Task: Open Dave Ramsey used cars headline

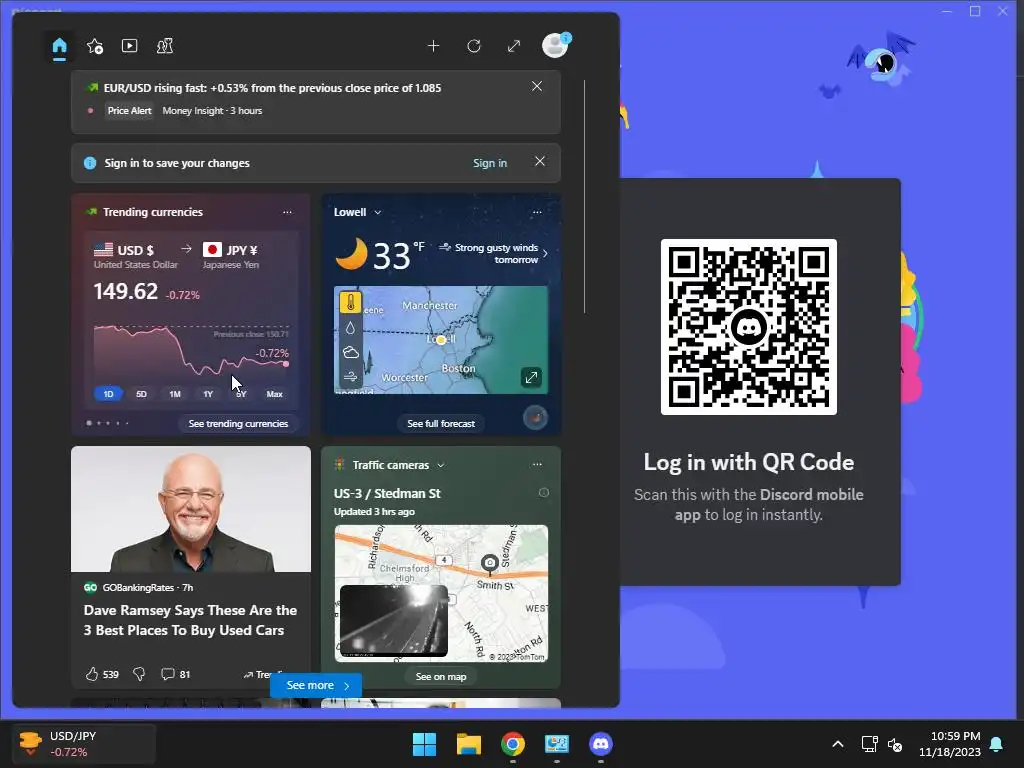Action: 190,620
